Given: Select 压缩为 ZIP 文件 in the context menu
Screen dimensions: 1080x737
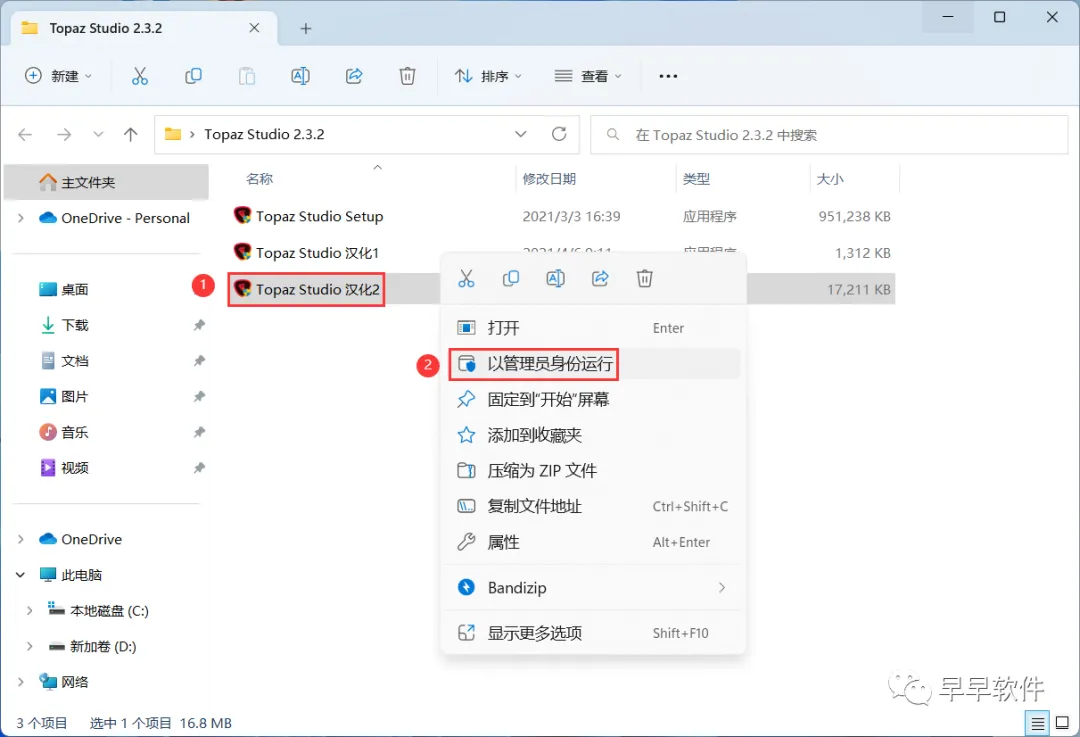Looking at the screenshot, I should [594, 471].
